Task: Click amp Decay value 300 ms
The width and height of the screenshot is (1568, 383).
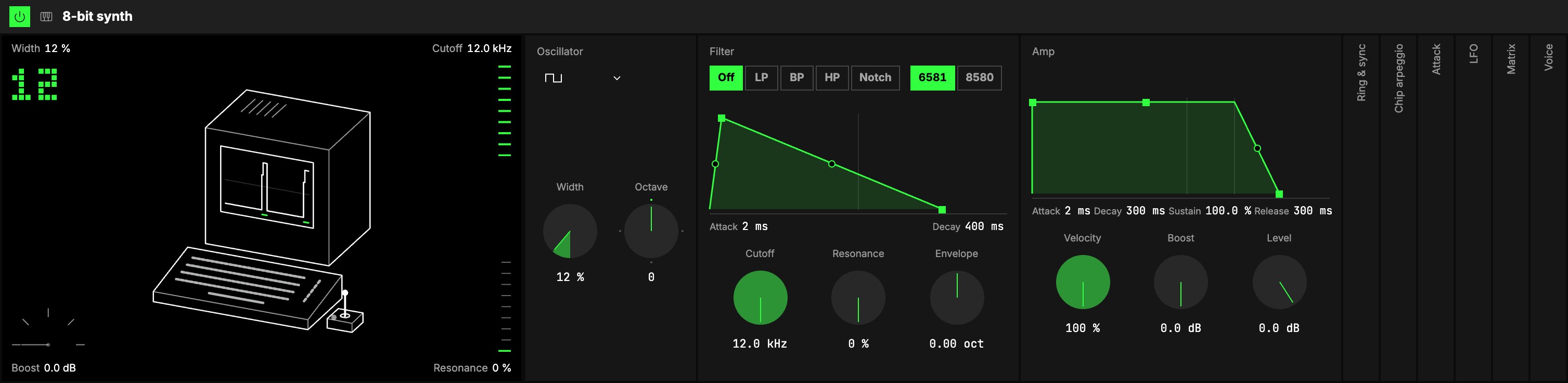Action: click(1145, 211)
